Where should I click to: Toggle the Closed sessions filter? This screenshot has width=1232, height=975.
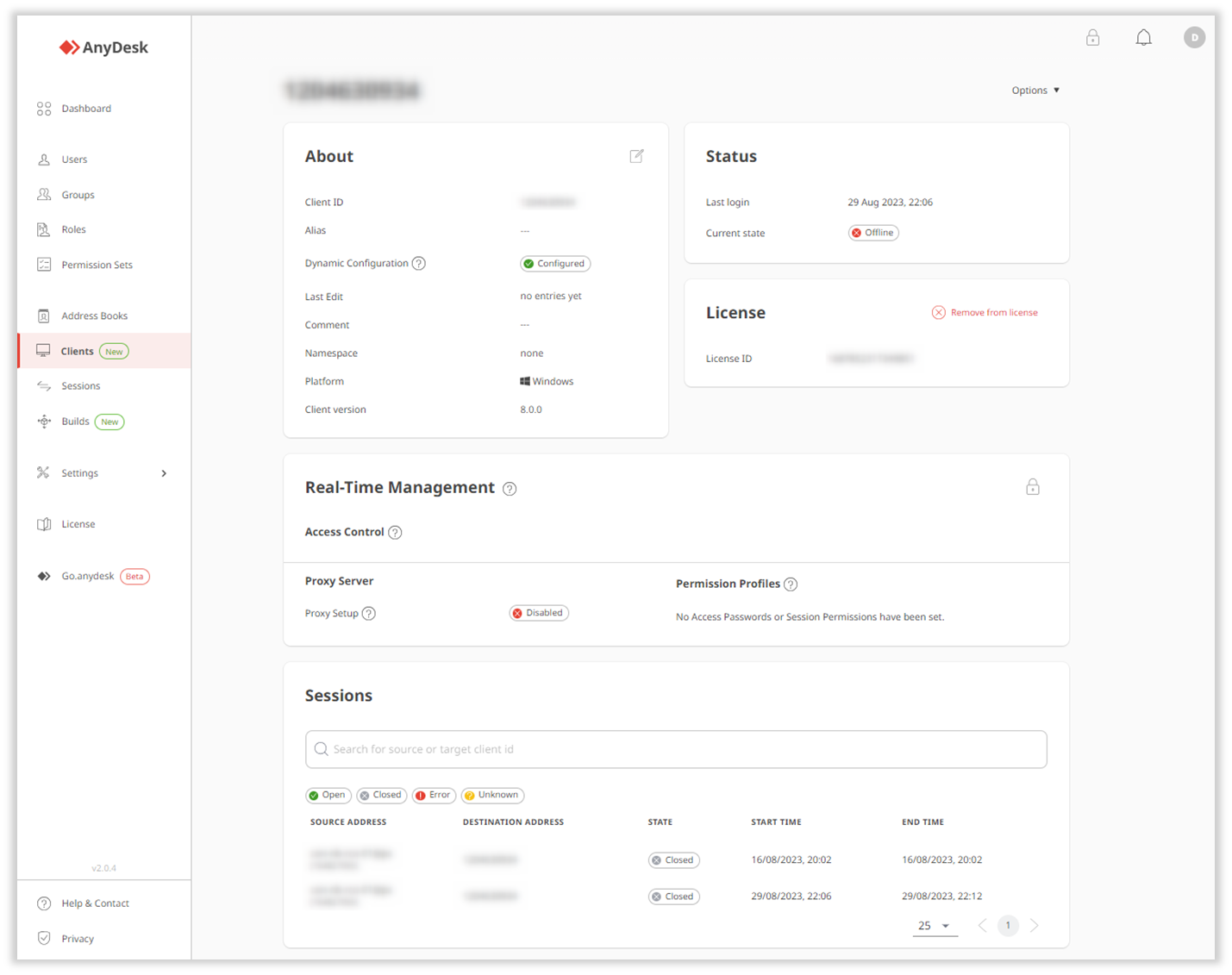(381, 795)
